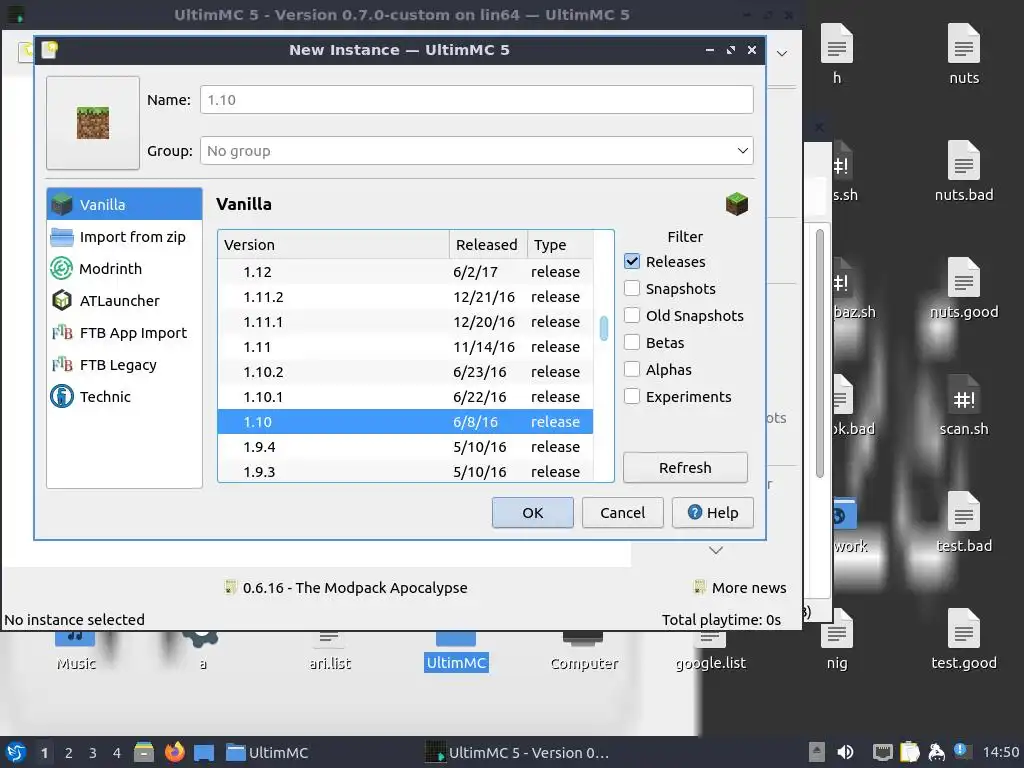Select the nig file on desktop

pyautogui.click(x=837, y=639)
